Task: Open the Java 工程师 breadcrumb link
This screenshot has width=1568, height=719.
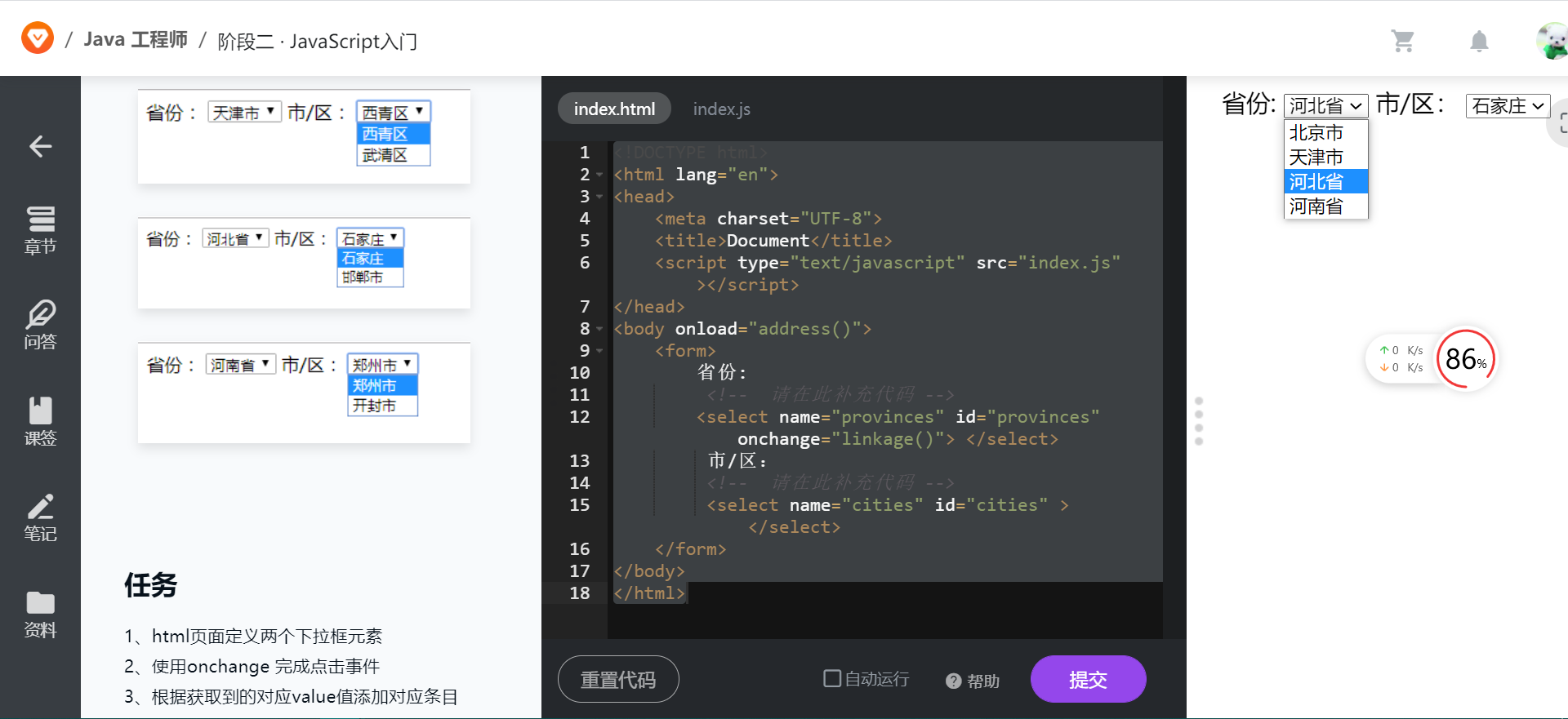Action: (136, 40)
